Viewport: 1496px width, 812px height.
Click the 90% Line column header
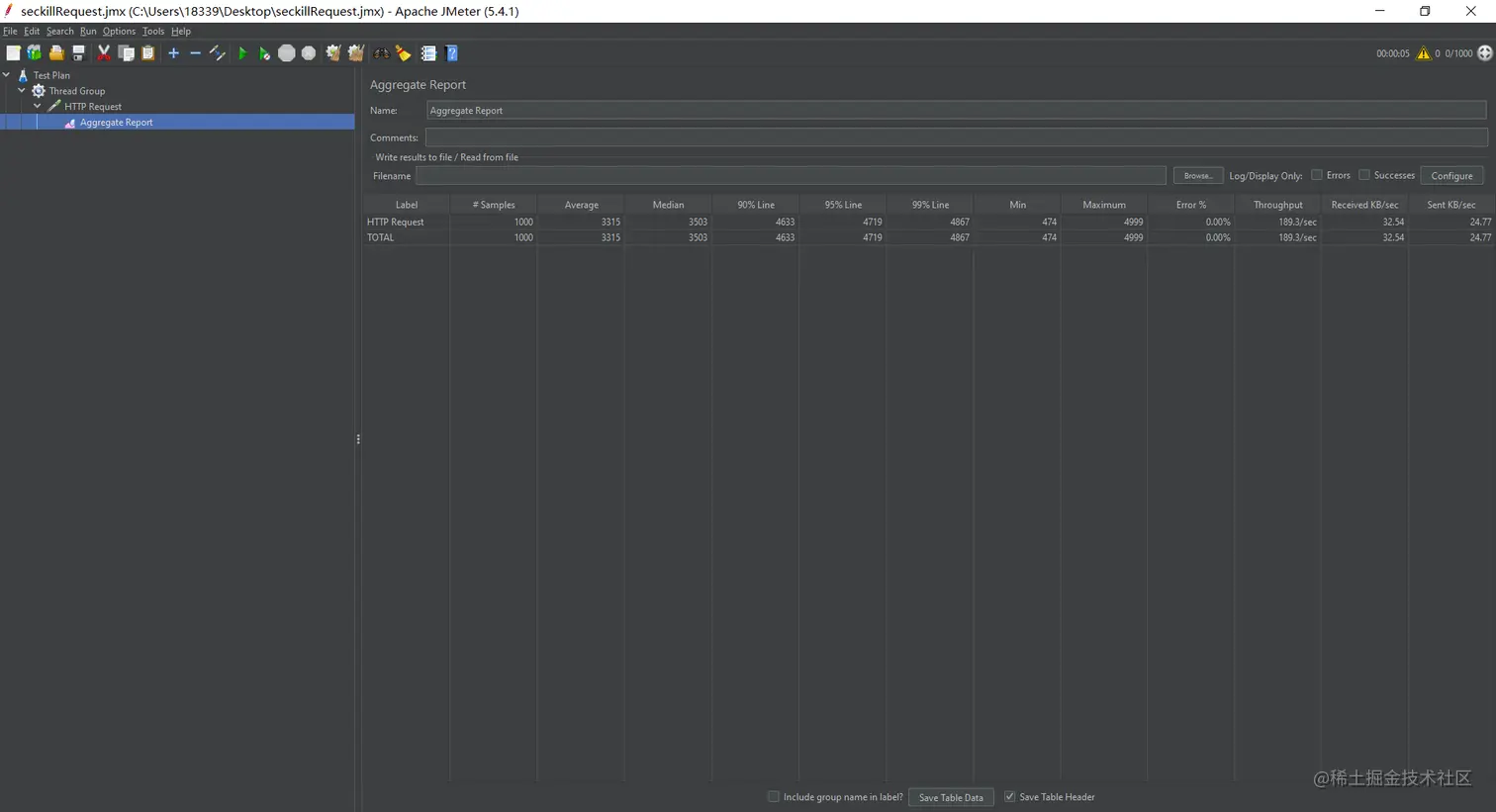(756, 205)
